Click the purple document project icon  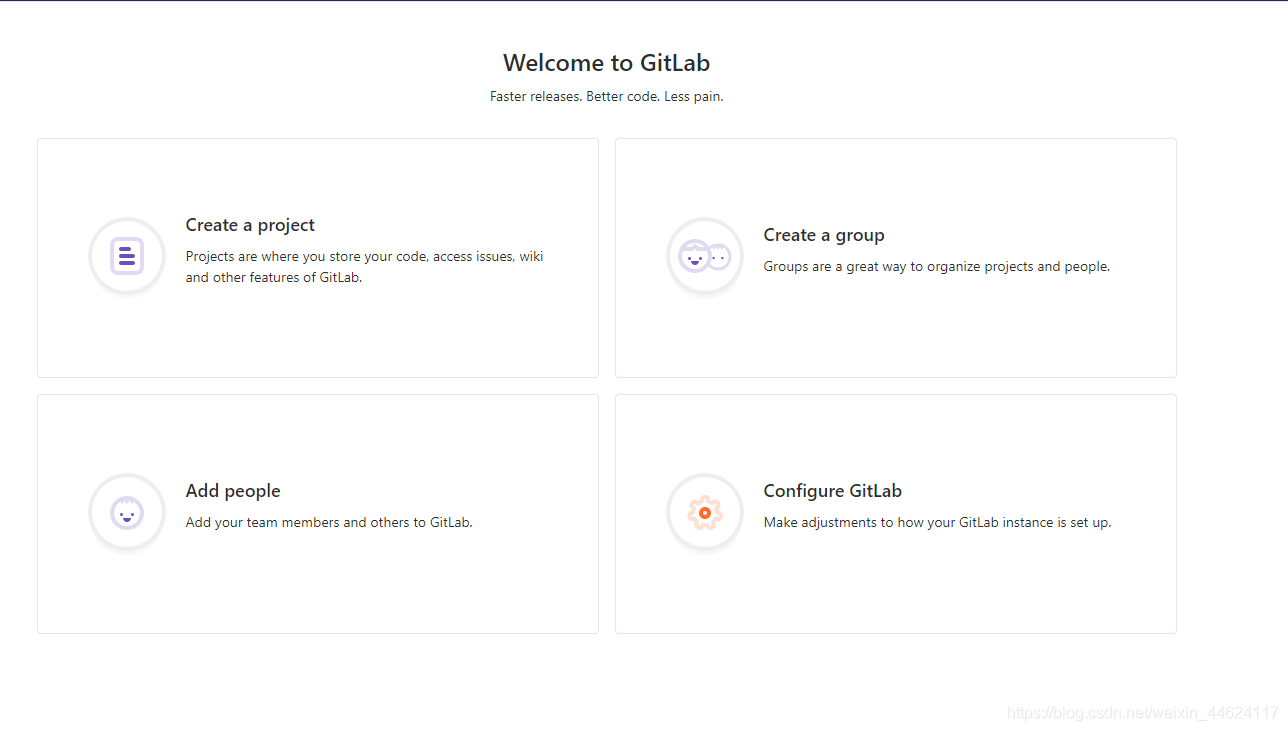pyautogui.click(x=127, y=256)
